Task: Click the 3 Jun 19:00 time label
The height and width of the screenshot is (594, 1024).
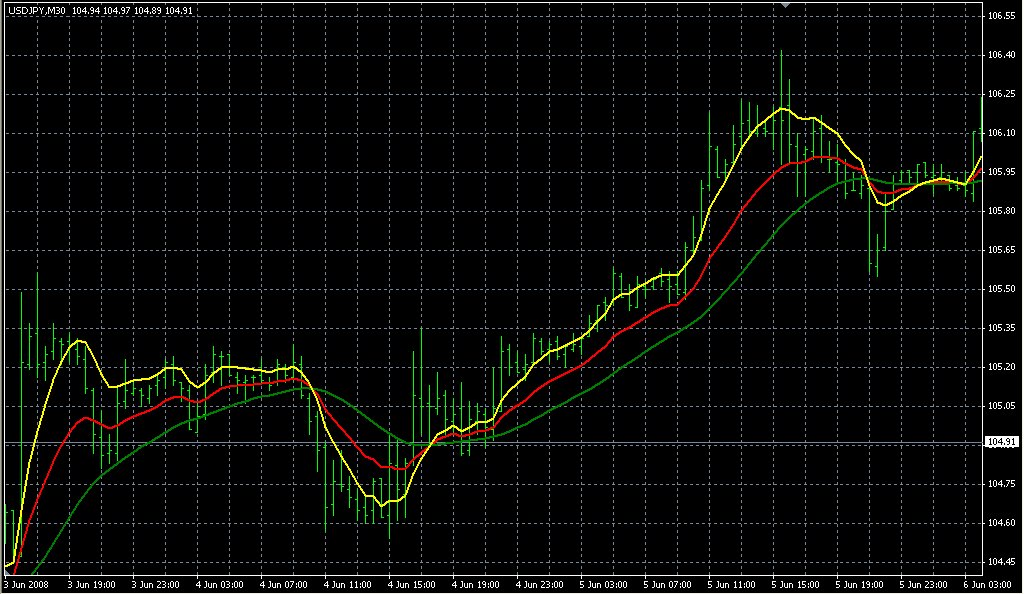Action: tap(92, 584)
